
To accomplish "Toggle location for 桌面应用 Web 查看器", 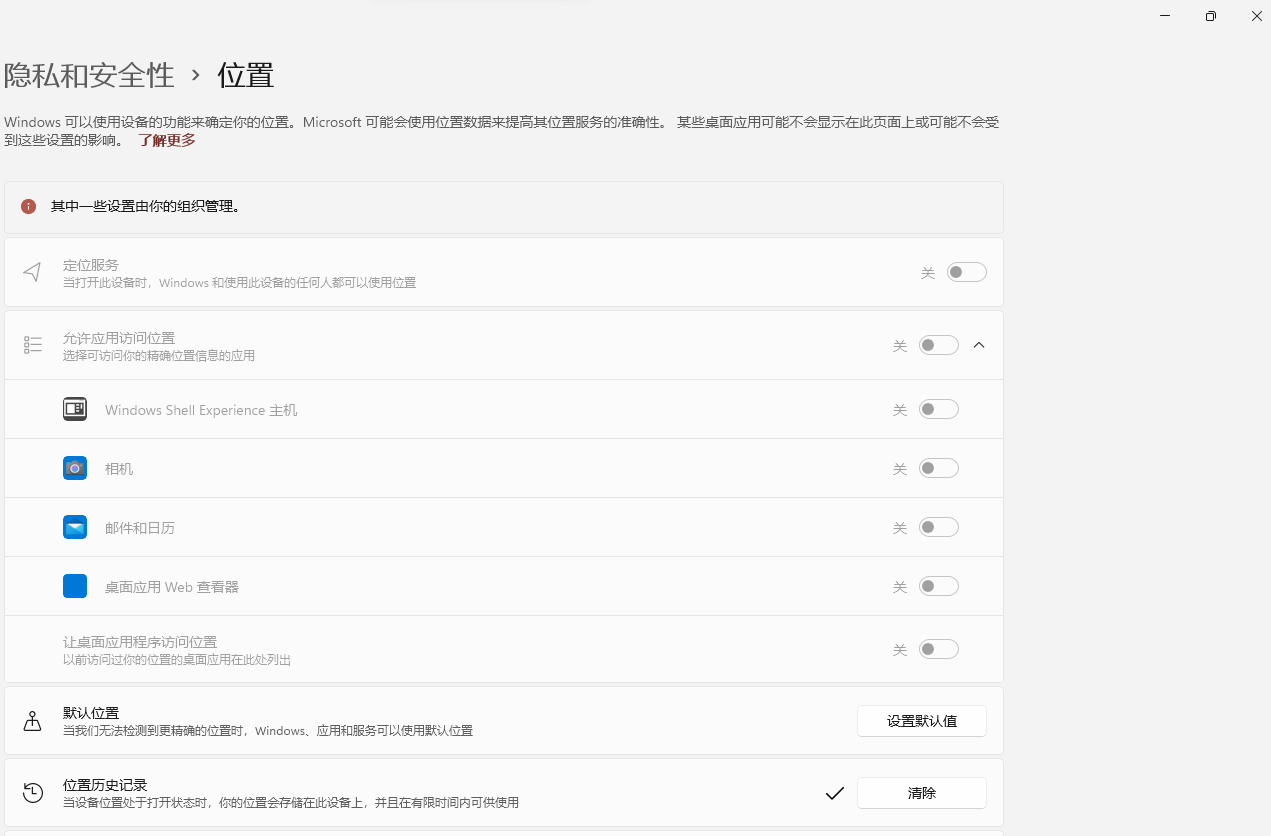I will pyautogui.click(x=939, y=586).
